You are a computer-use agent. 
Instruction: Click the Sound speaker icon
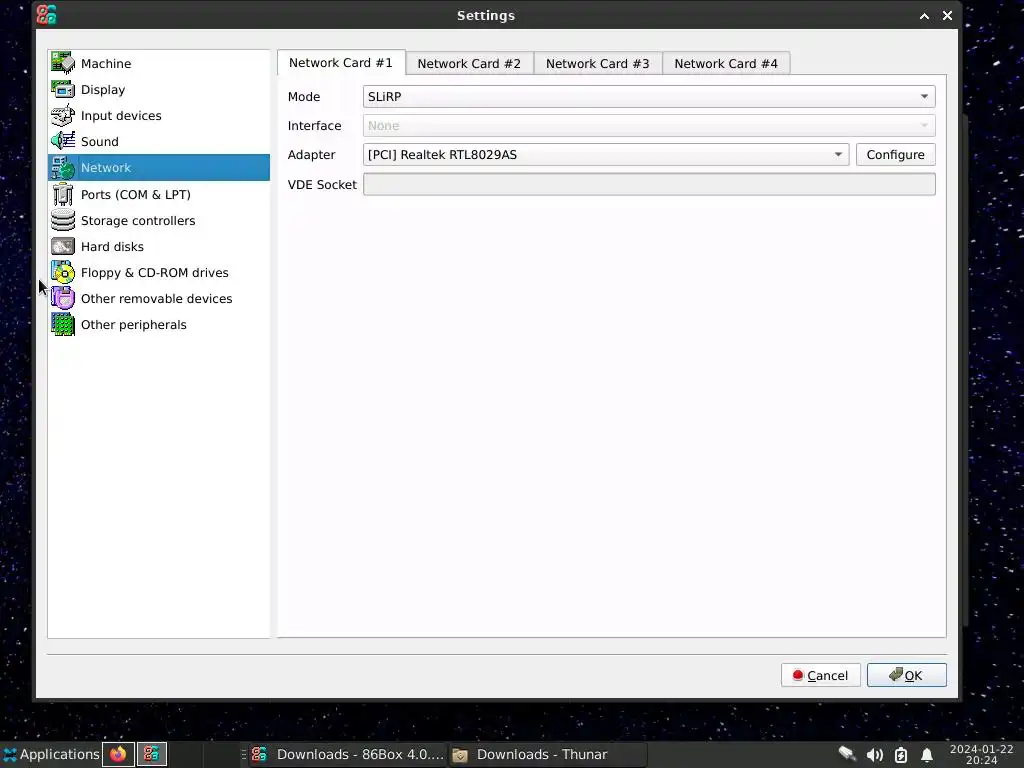tap(63, 141)
